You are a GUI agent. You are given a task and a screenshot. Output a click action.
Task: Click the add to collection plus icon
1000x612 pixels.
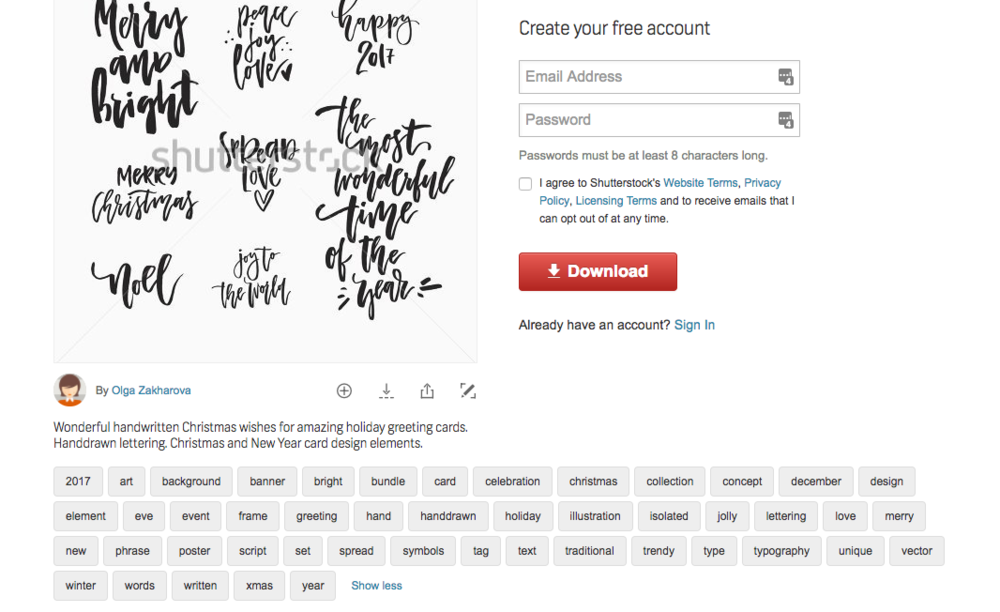click(344, 391)
